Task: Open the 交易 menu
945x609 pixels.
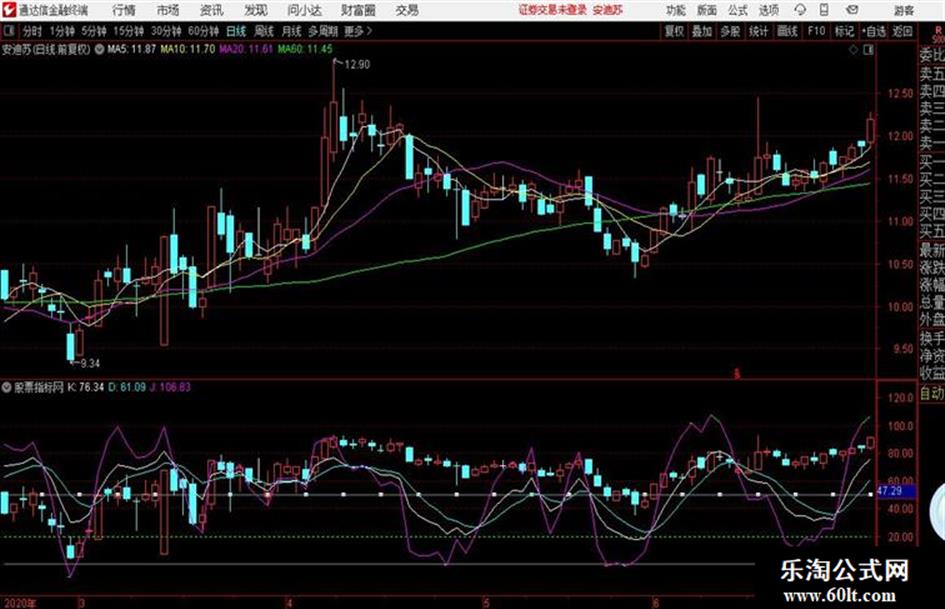Action: [x=407, y=10]
